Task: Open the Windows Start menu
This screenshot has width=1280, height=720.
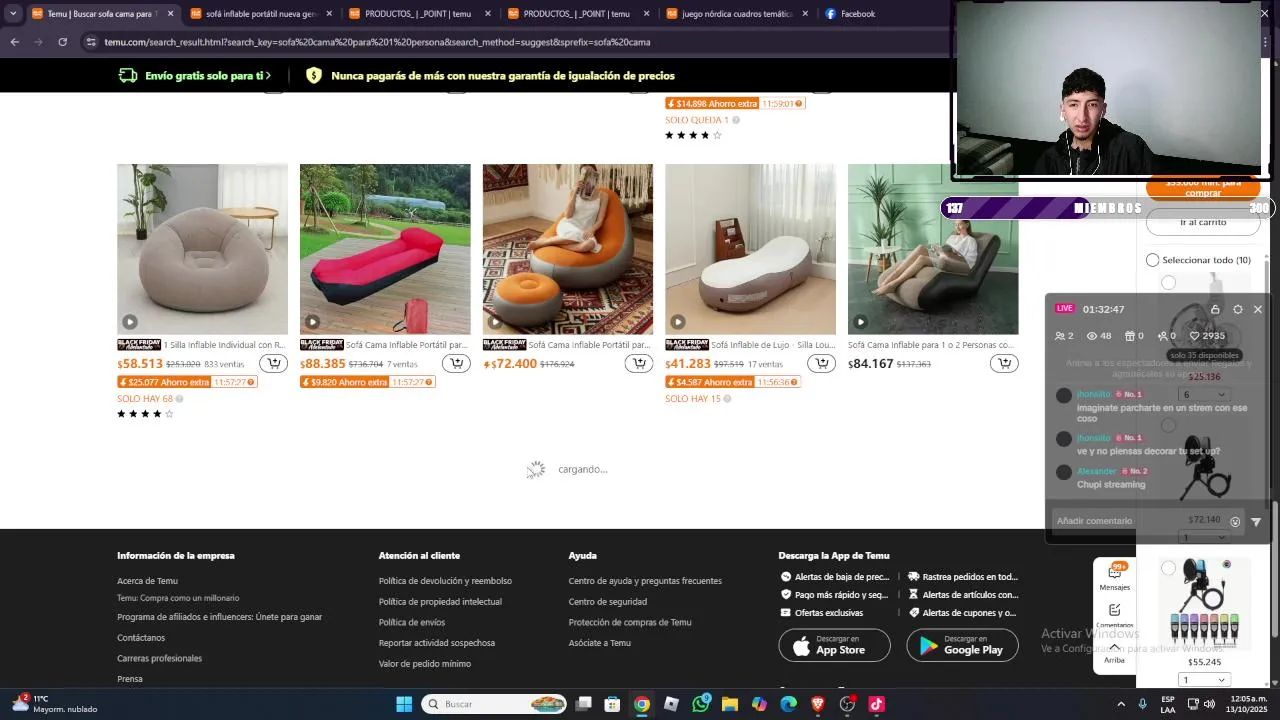Action: coord(404,704)
